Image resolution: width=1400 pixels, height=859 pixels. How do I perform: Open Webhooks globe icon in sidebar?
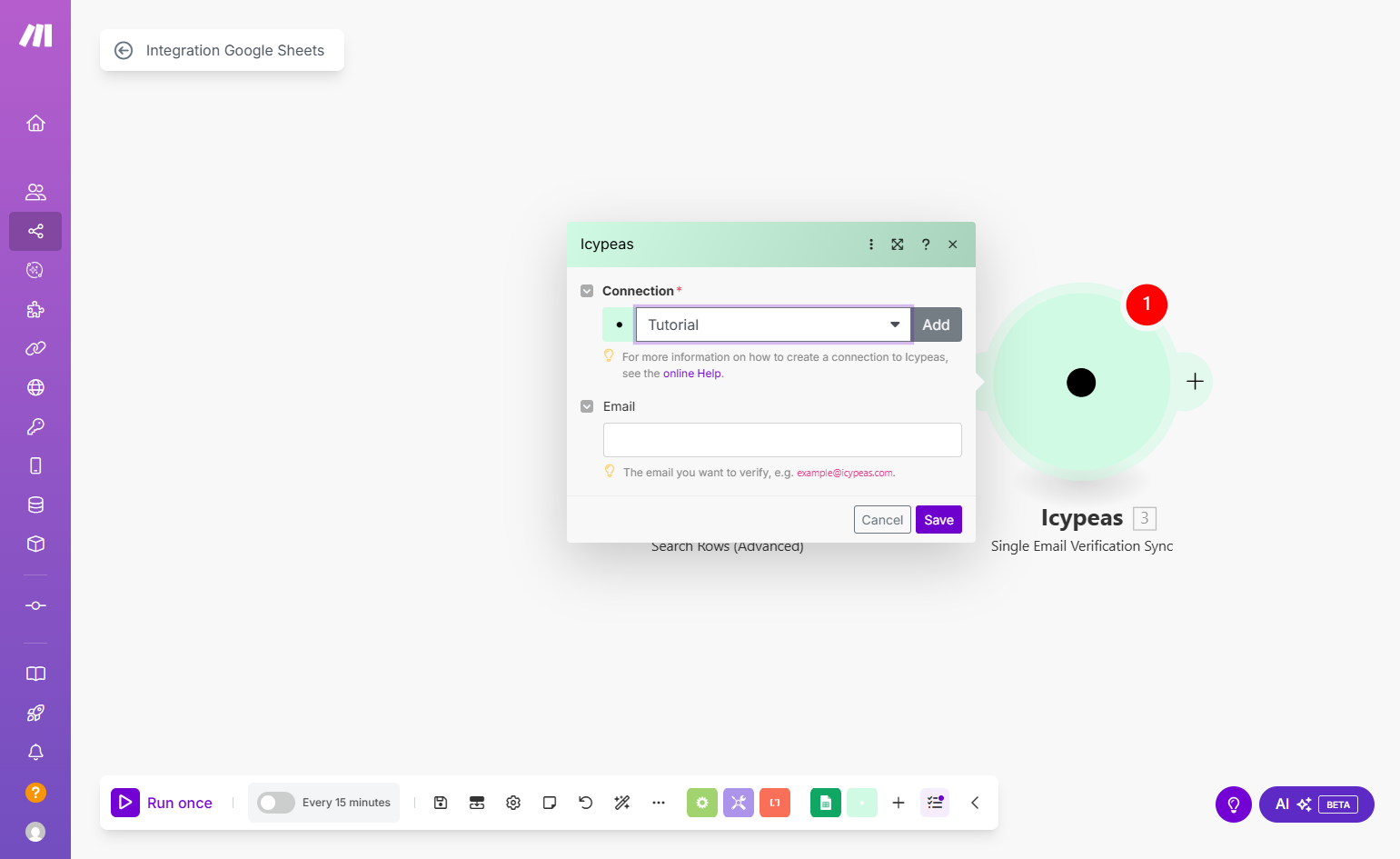(35, 387)
